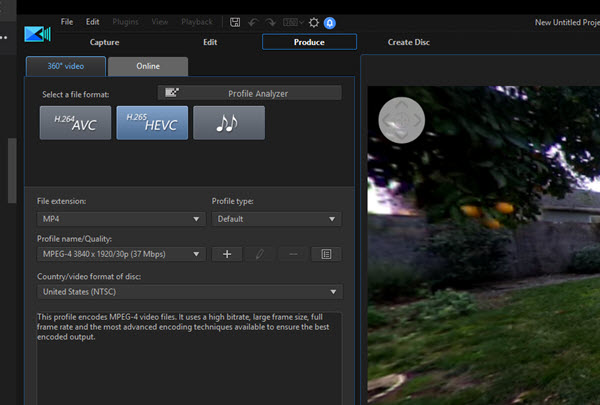
Task: Go to the Create Disc module
Action: coord(409,42)
